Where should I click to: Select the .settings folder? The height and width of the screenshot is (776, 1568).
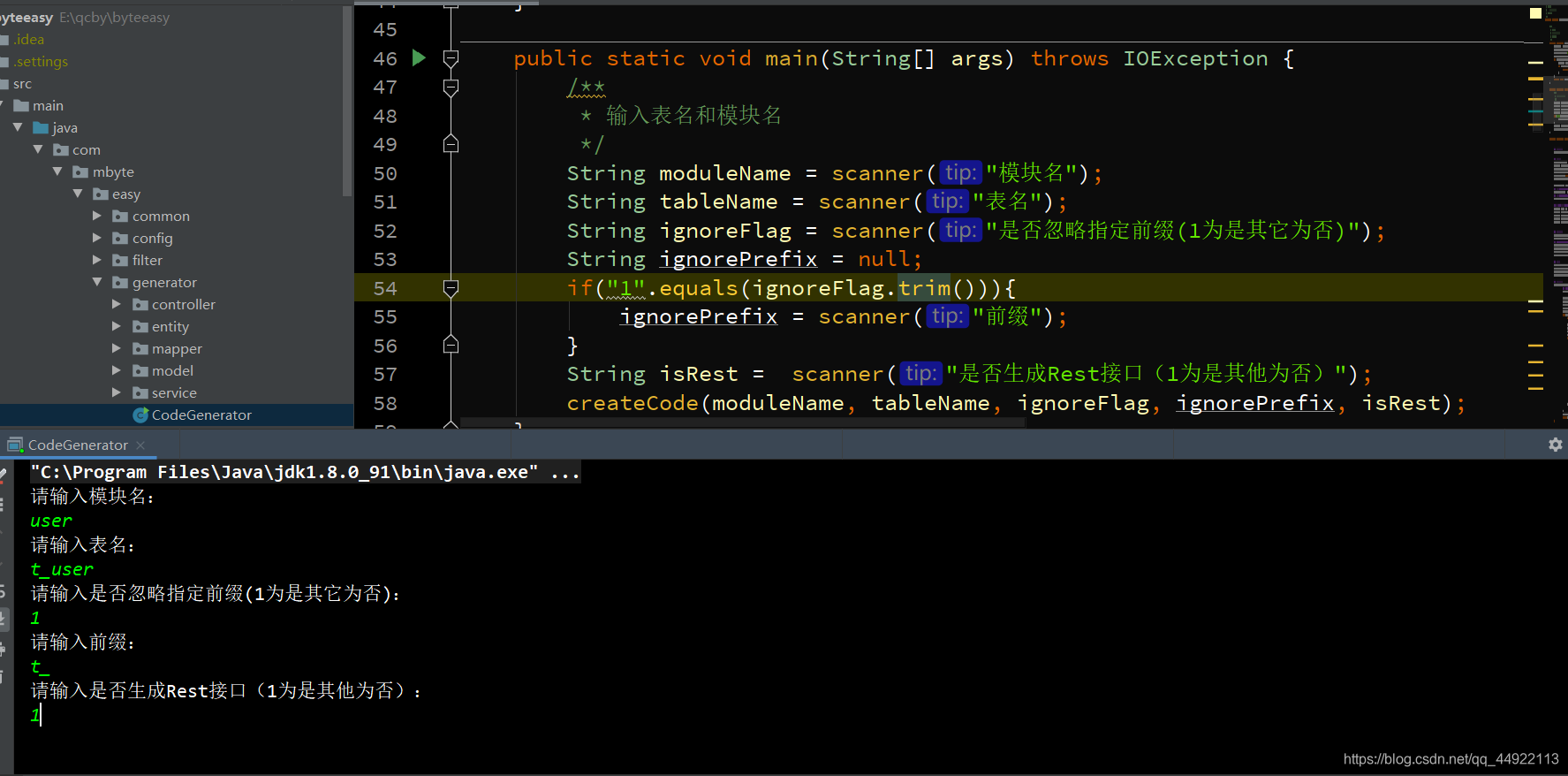pos(41,61)
